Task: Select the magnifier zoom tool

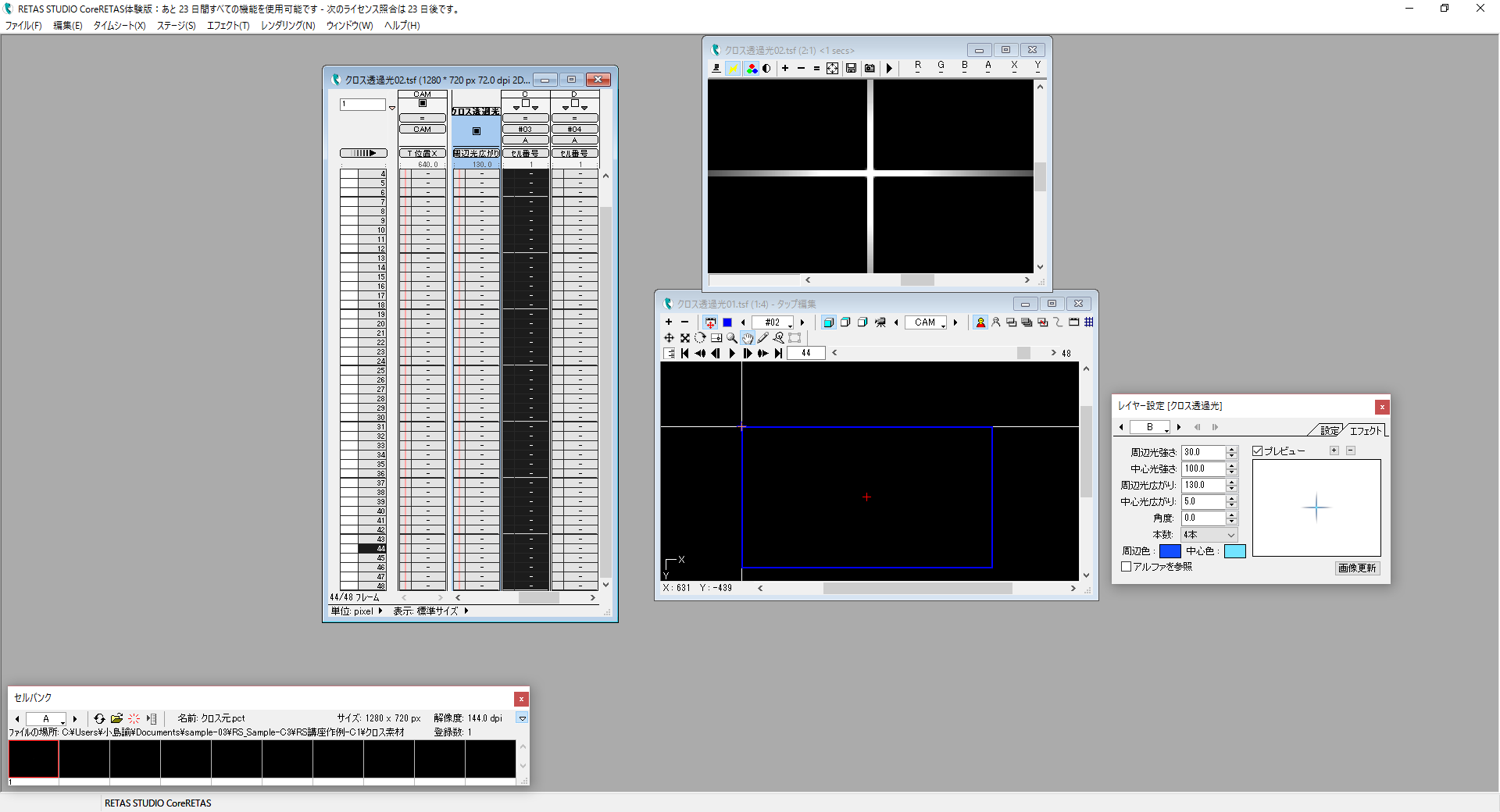Action: click(x=731, y=338)
